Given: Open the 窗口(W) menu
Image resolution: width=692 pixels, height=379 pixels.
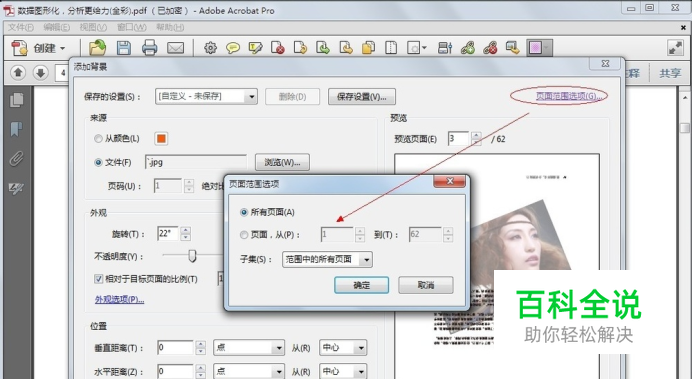Looking at the screenshot, I should click(x=132, y=27).
